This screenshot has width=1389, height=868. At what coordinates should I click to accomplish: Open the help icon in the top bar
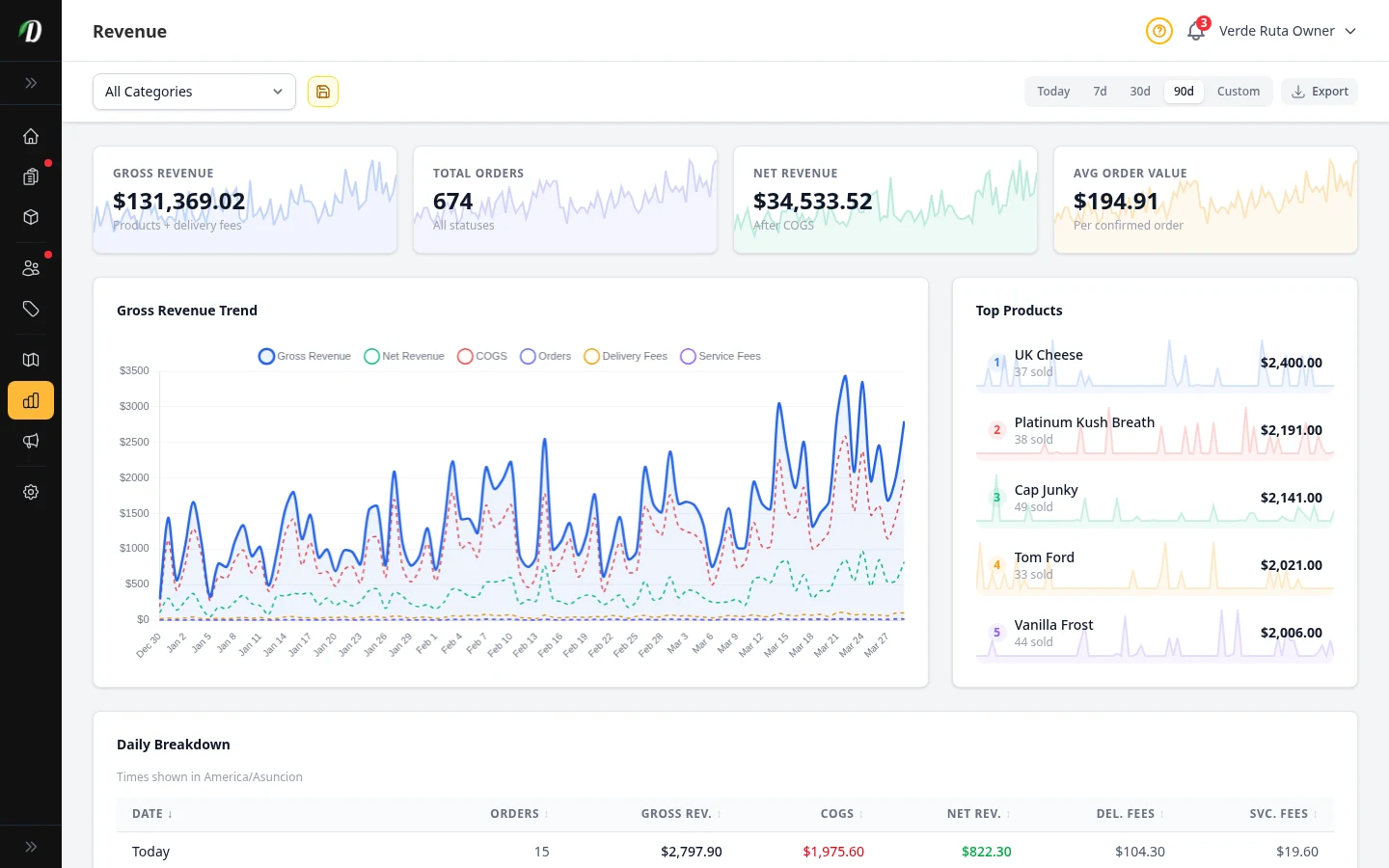(x=1158, y=31)
